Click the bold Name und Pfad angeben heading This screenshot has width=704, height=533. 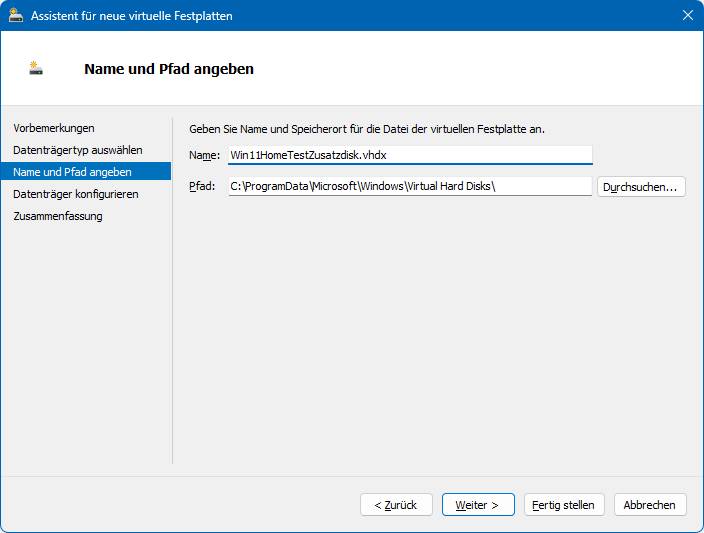click(x=169, y=69)
